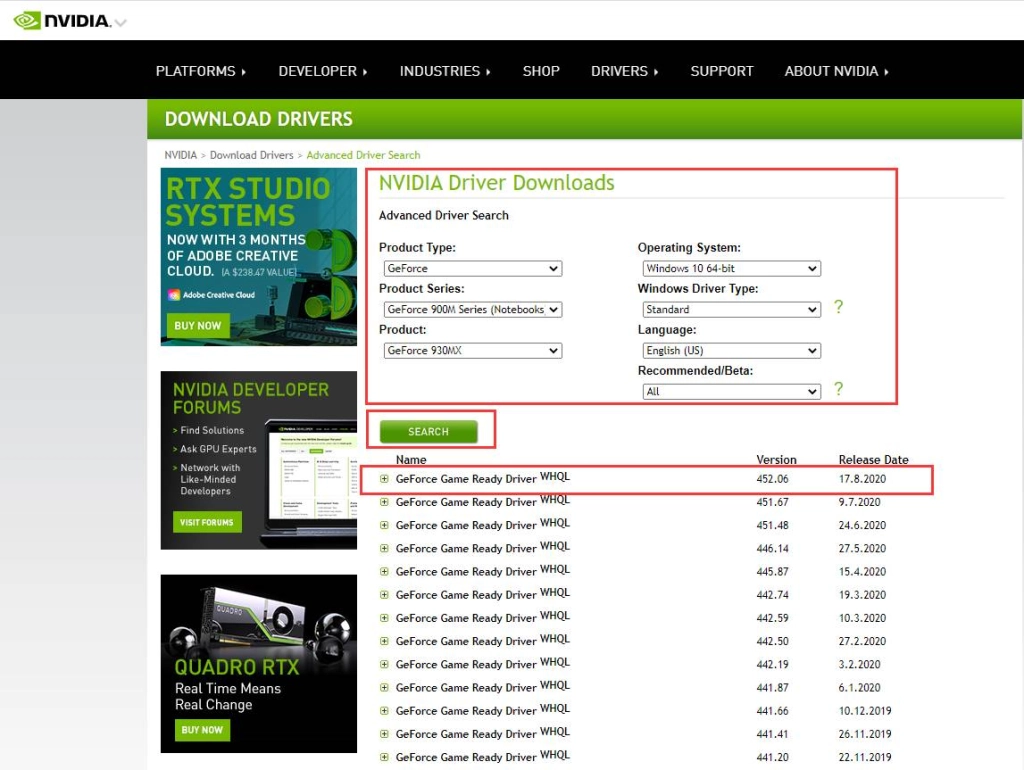Open help icon beside Recommended/Beta

point(839,389)
